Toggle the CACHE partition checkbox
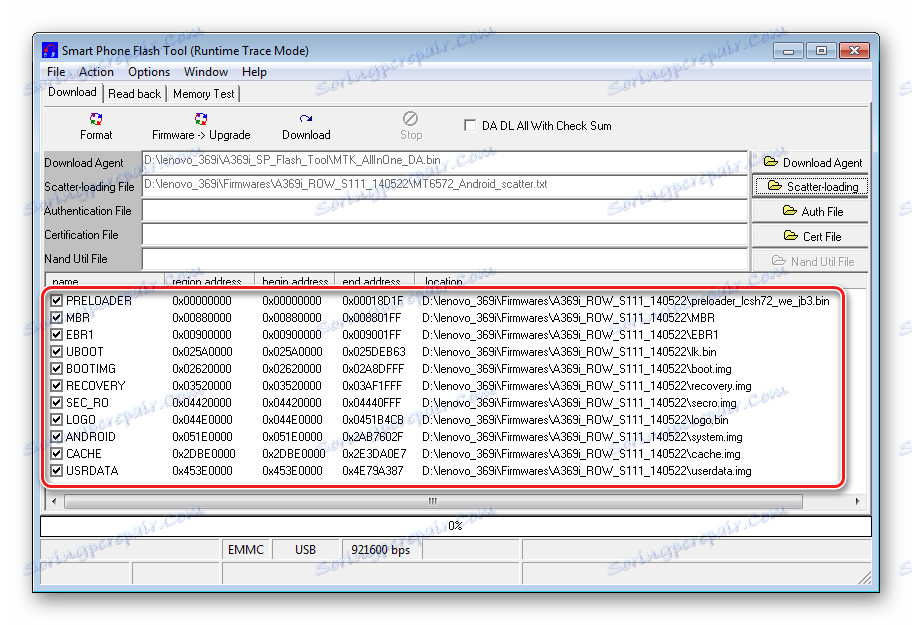Screen dimensions: 912x625 [x=56, y=453]
